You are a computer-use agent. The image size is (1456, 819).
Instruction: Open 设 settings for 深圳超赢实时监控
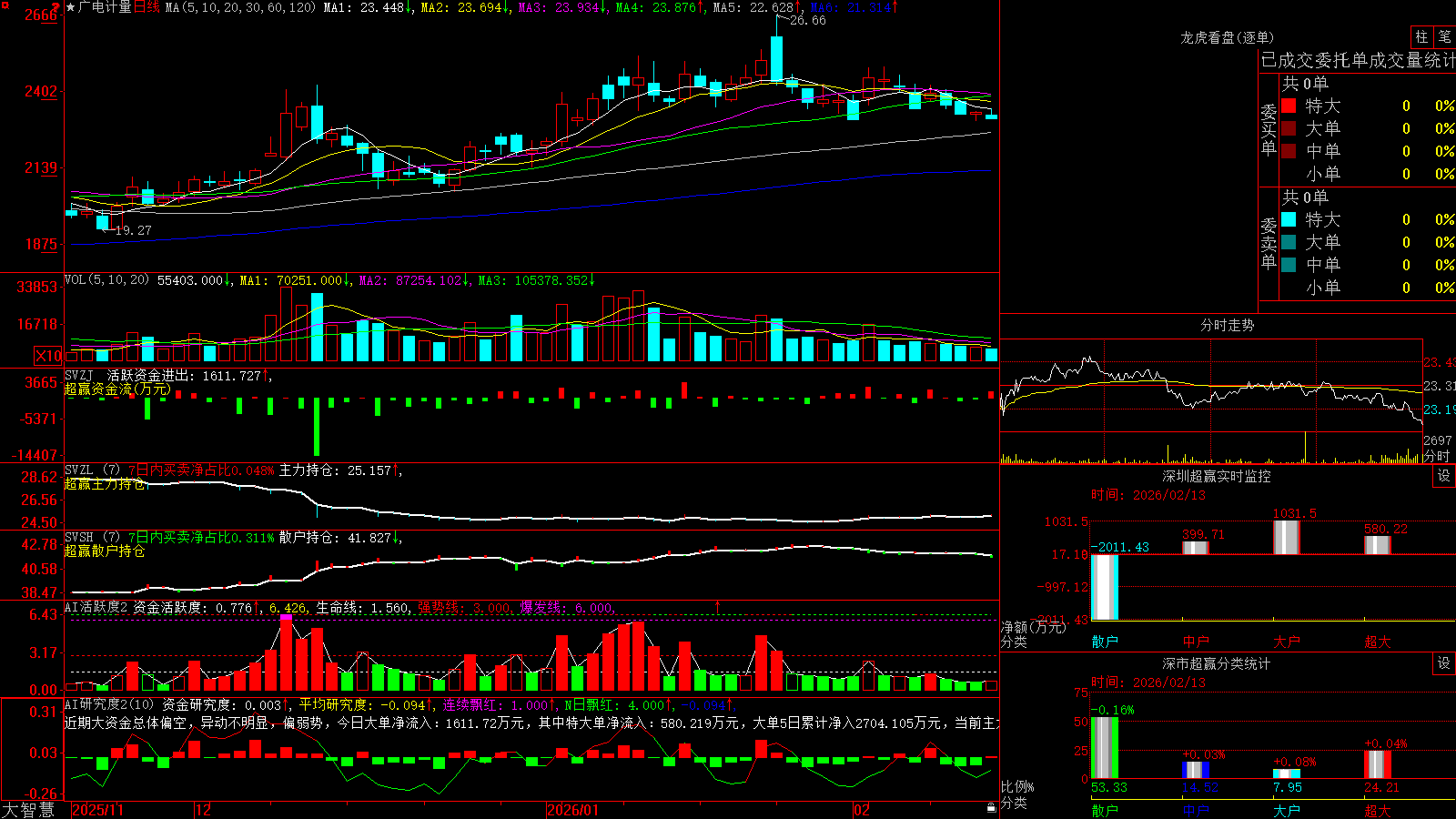[1444, 476]
